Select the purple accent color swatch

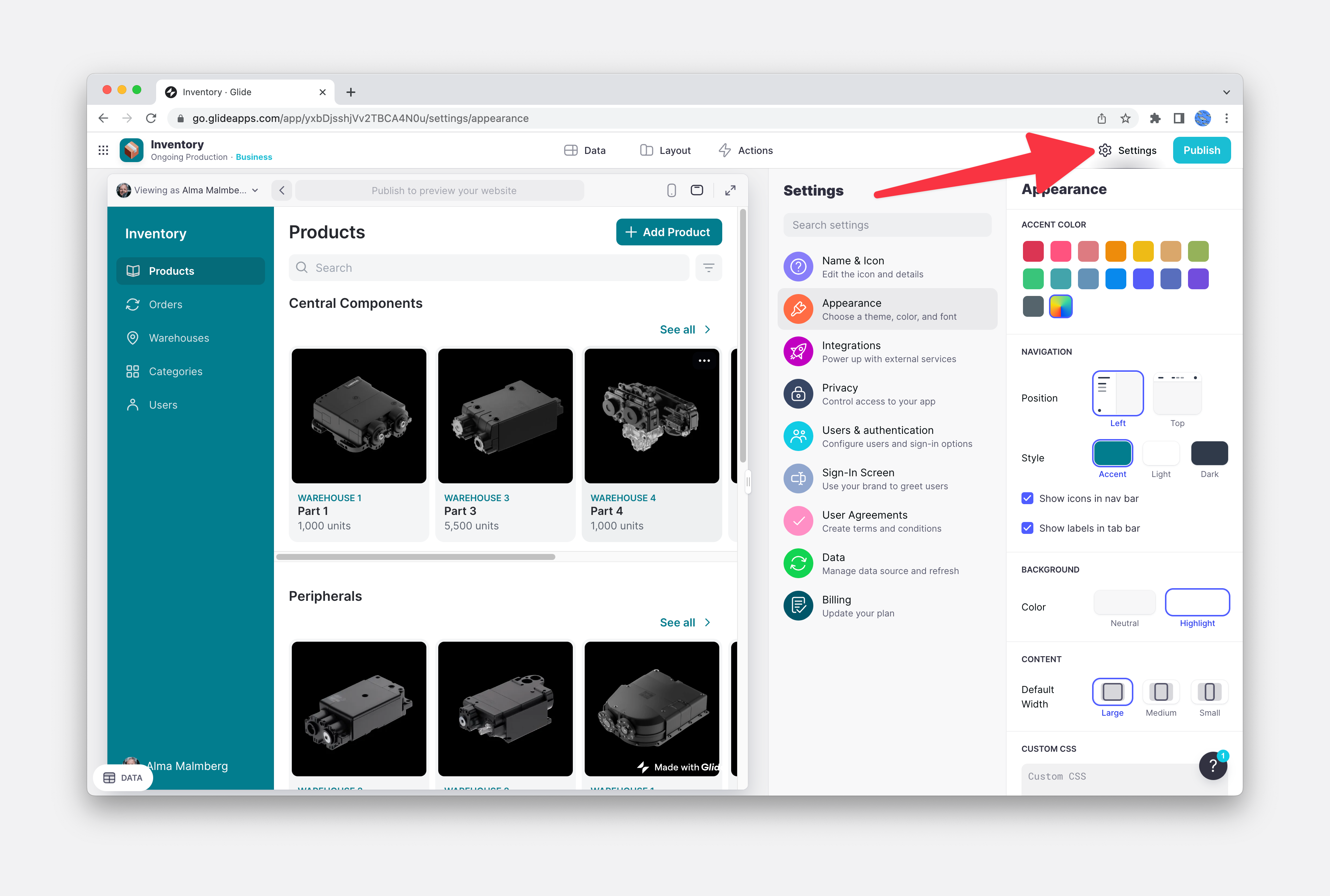pos(1198,279)
